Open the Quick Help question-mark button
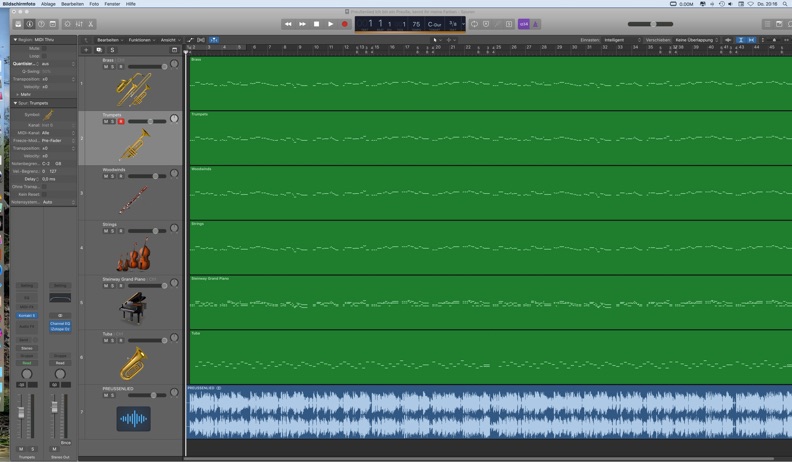This screenshot has height=462, width=792. 41,24
